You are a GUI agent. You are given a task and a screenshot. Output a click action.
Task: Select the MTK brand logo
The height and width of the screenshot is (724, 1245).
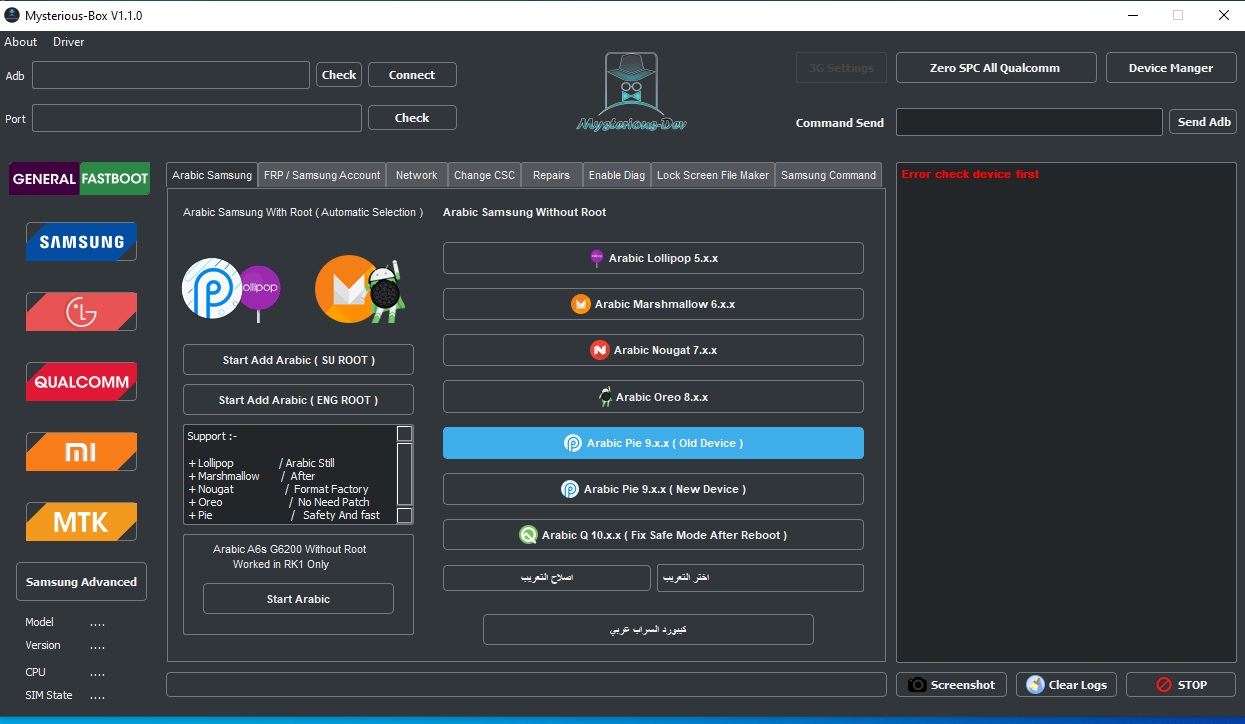(x=81, y=522)
